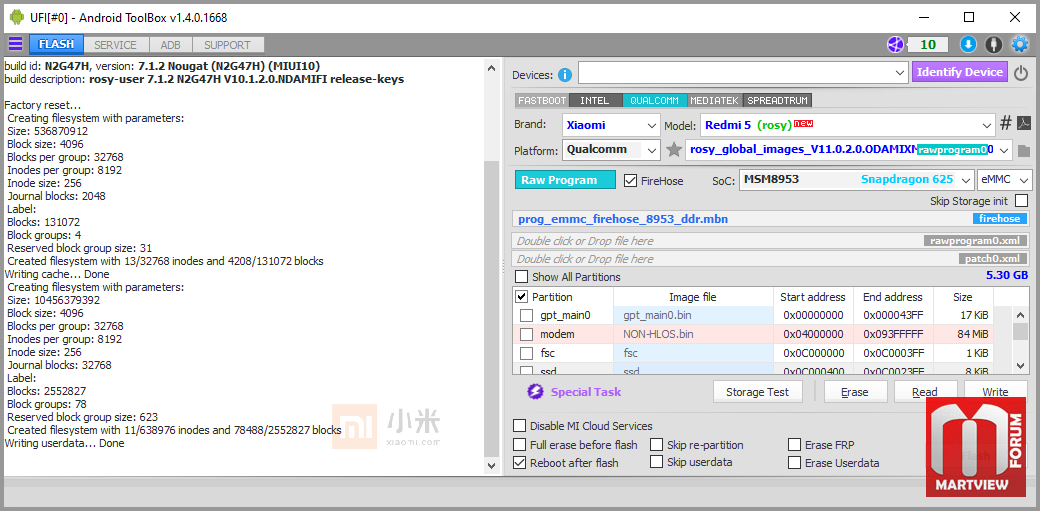This screenshot has width=1040, height=511.
Task: Click the USB cable connection icon
Action: (993, 44)
